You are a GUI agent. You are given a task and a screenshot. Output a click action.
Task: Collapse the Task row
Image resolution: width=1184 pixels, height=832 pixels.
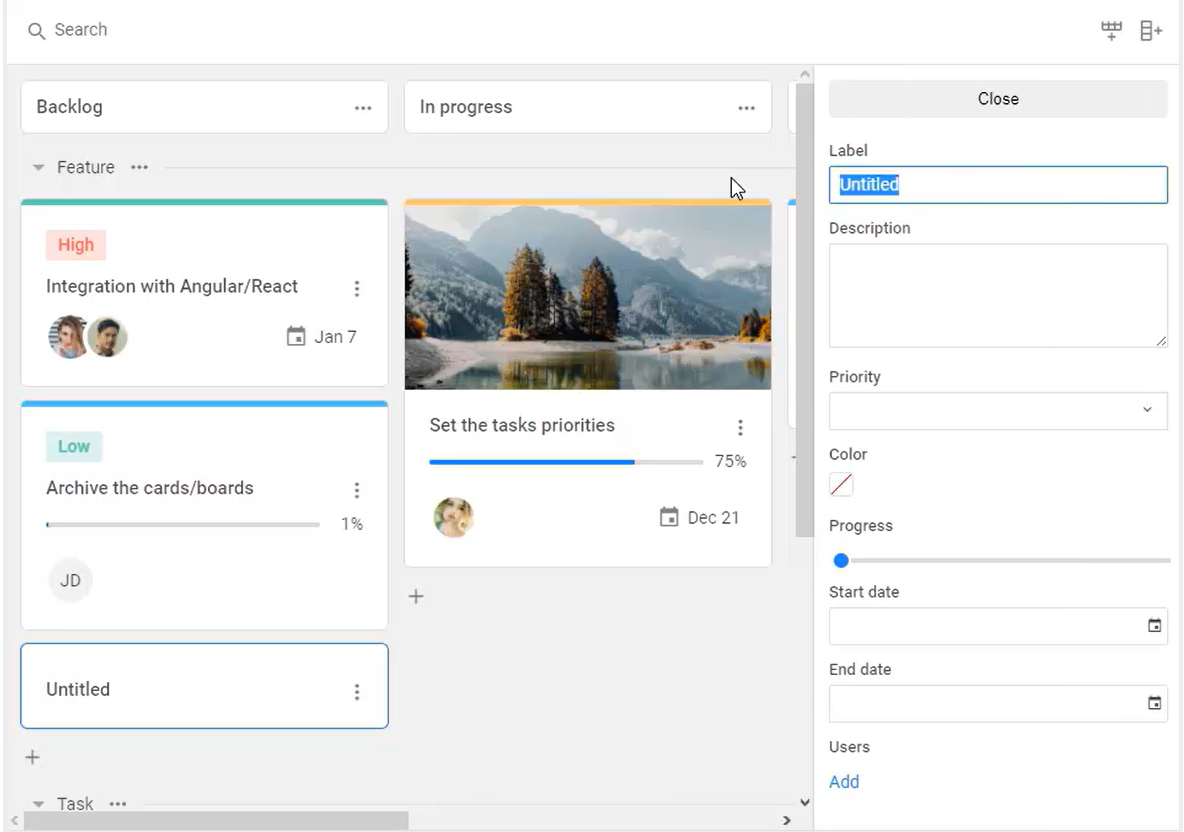(39, 804)
